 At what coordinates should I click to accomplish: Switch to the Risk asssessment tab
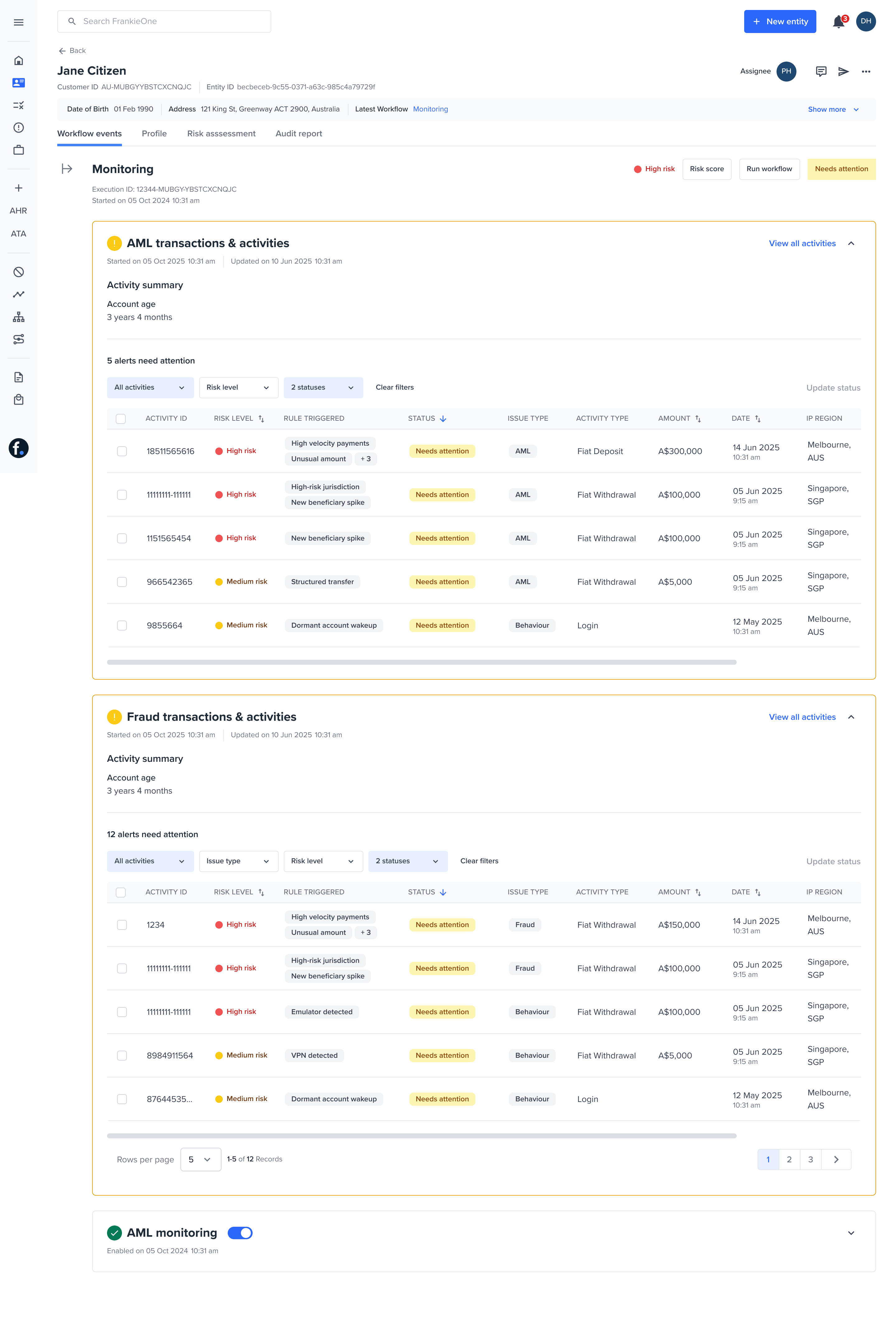click(222, 134)
